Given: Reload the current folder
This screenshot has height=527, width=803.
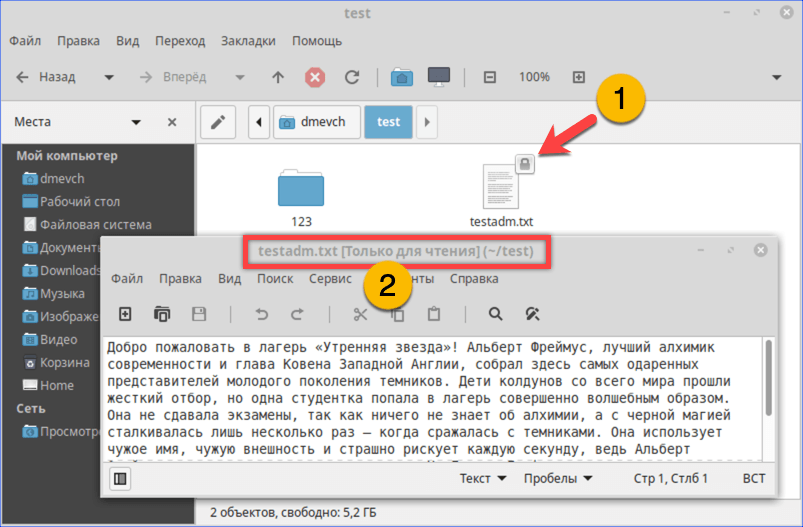Looking at the screenshot, I should coord(352,77).
